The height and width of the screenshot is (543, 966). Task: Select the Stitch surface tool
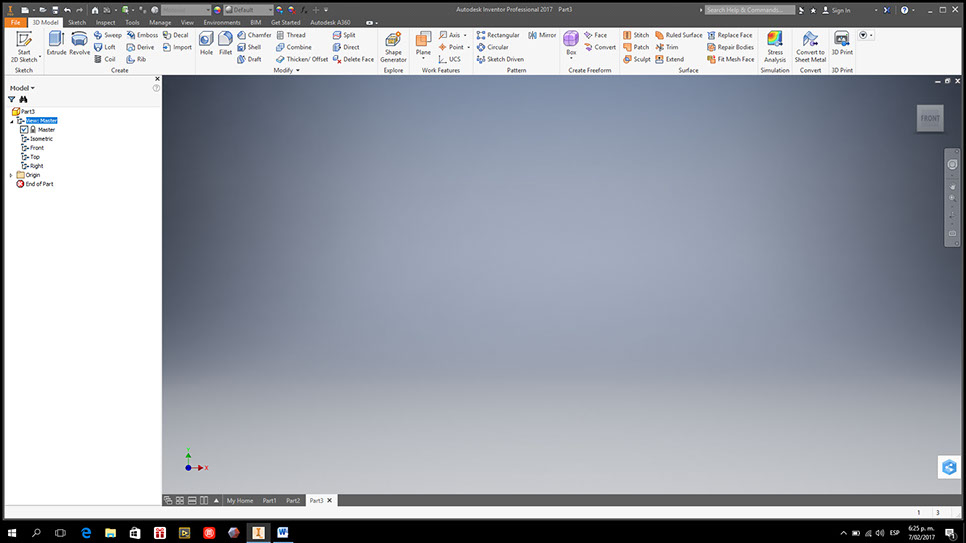[636, 35]
